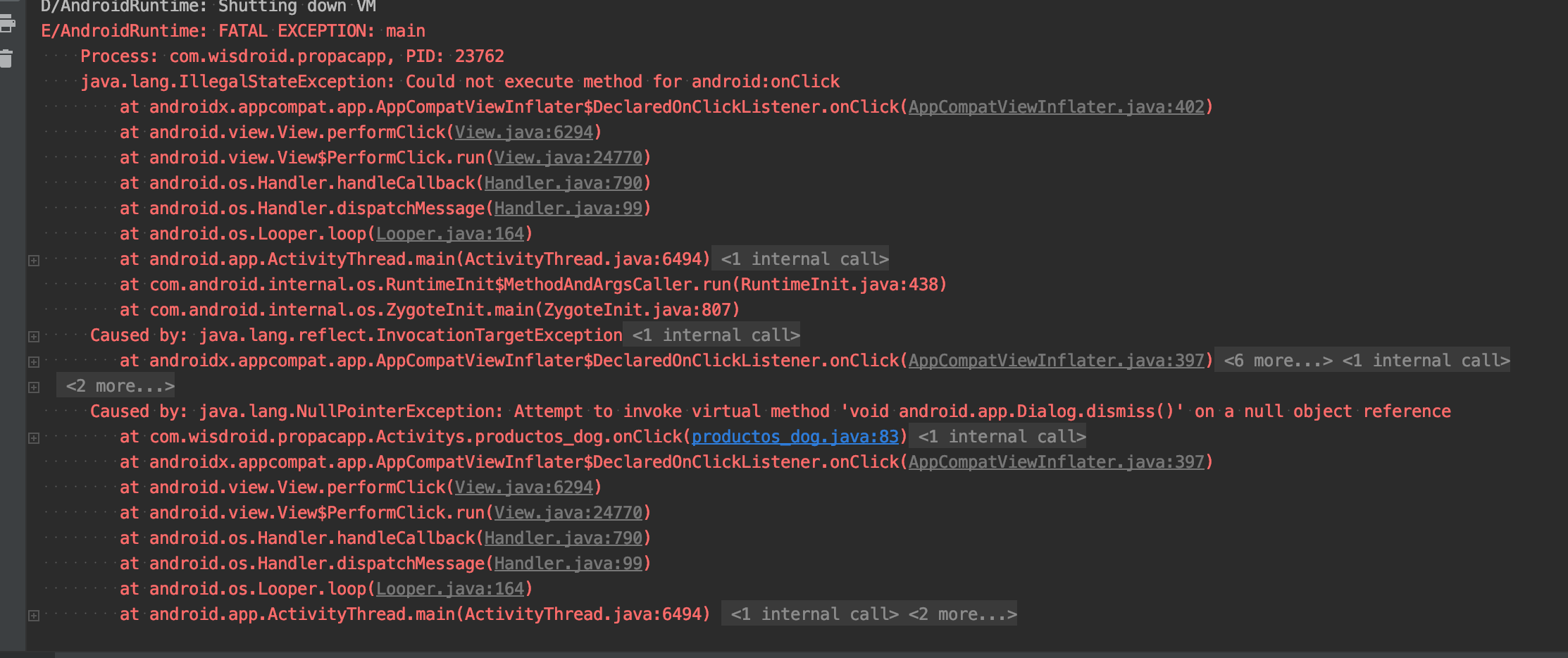Click 'RuntimeInit.java:438' line
The height and width of the screenshot is (658, 1568).
533,285
